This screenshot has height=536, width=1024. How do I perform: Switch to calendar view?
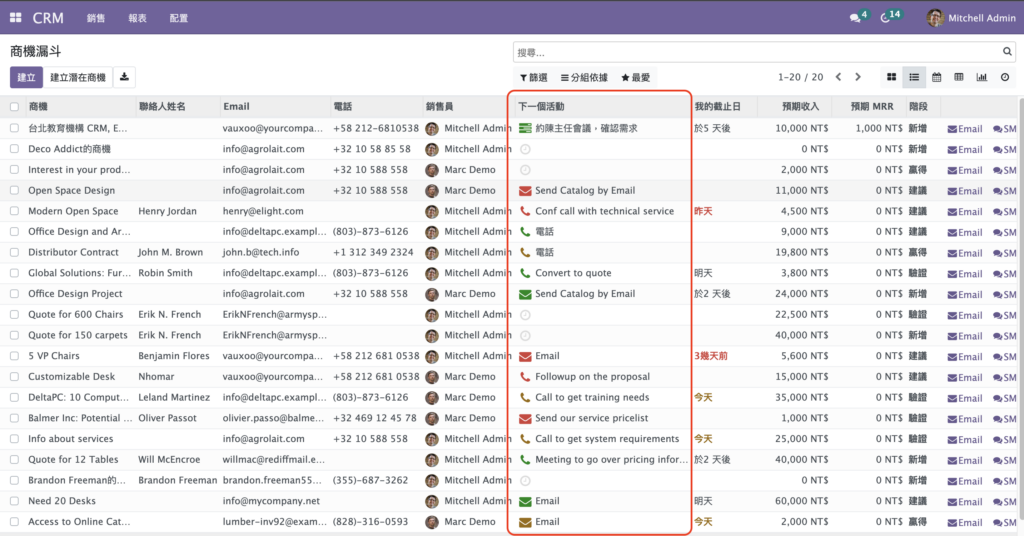click(936, 77)
